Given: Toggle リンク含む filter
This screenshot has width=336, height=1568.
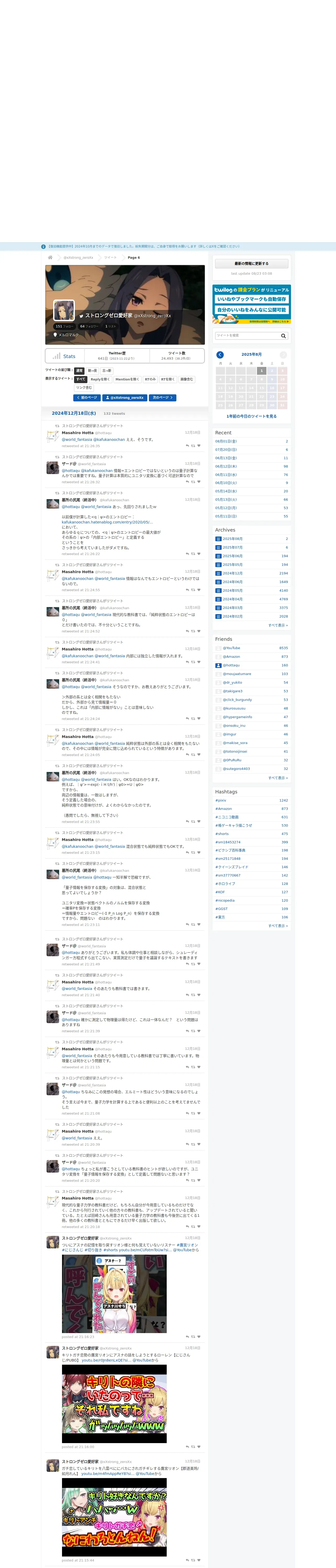Looking at the screenshot, I should pos(84,388).
